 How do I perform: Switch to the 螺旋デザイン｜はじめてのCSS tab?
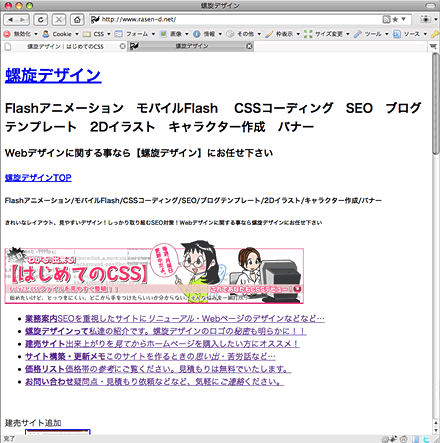point(65,46)
